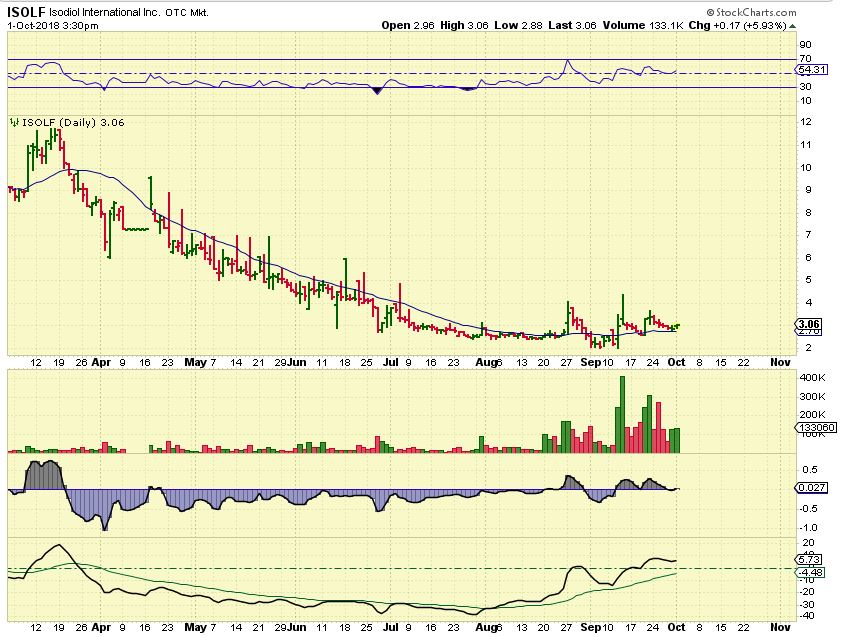Click the StockCharts.com copyright logo
The height and width of the screenshot is (637, 842).
751,12
